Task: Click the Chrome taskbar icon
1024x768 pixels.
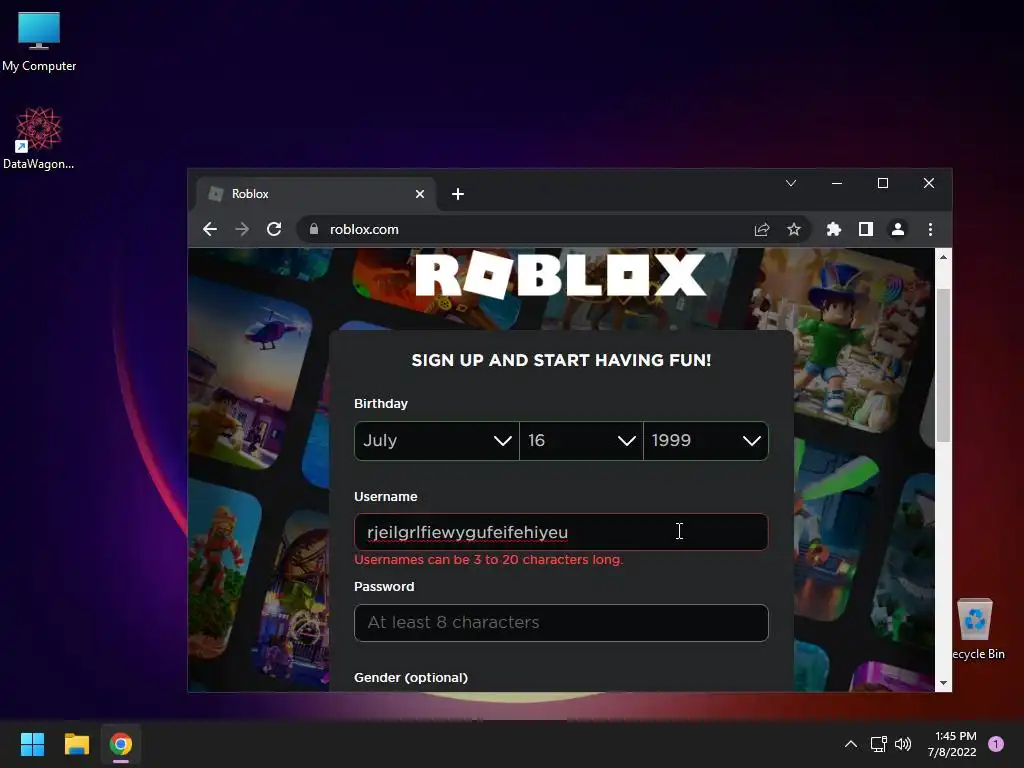Action: point(121,744)
